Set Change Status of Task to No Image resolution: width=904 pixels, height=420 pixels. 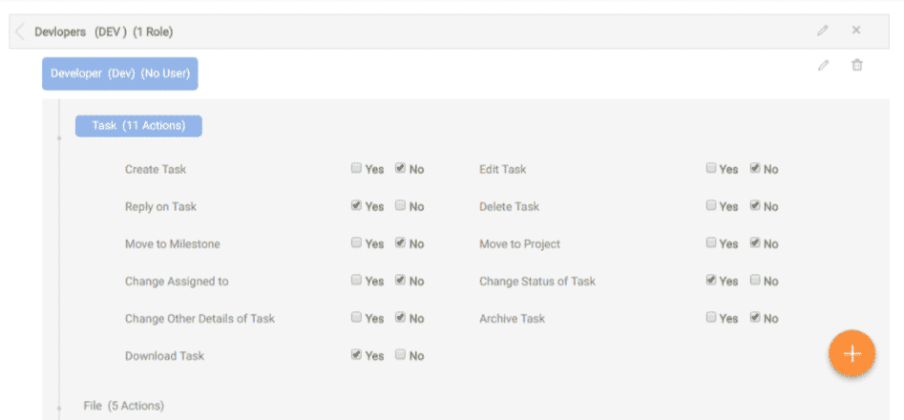tap(755, 281)
